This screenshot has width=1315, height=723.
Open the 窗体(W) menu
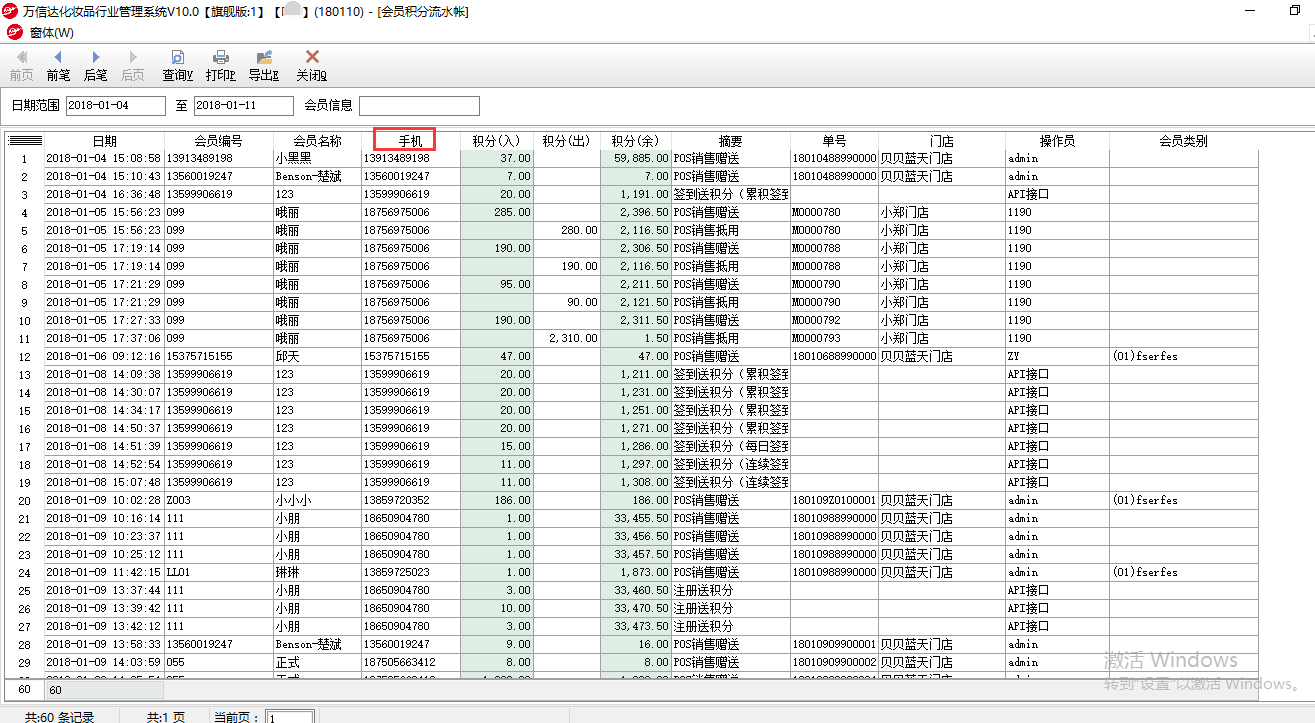click(51, 33)
